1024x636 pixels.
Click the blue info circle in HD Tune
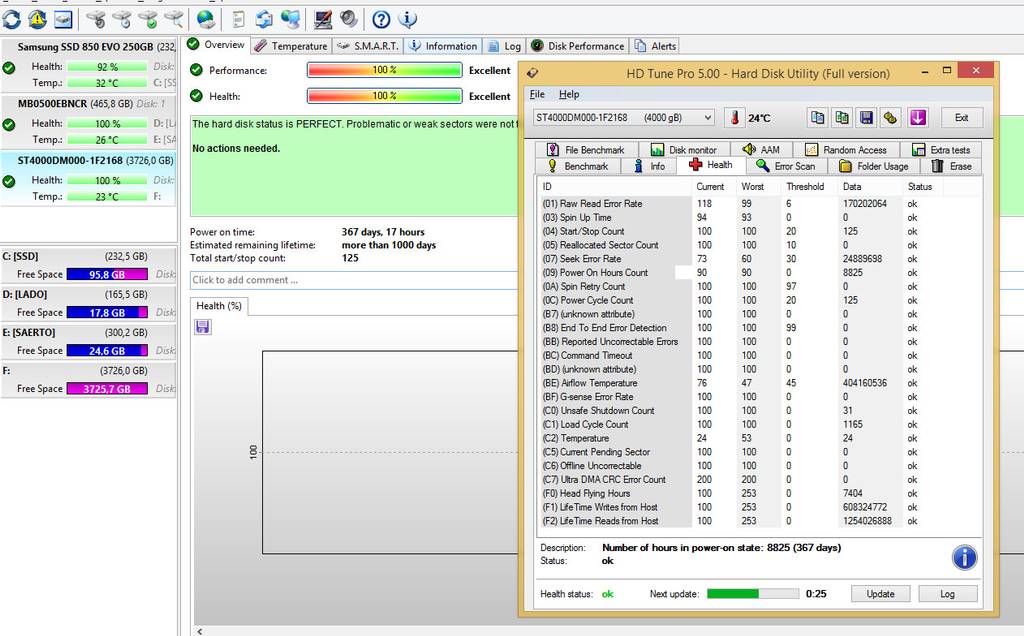[x=965, y=557]
